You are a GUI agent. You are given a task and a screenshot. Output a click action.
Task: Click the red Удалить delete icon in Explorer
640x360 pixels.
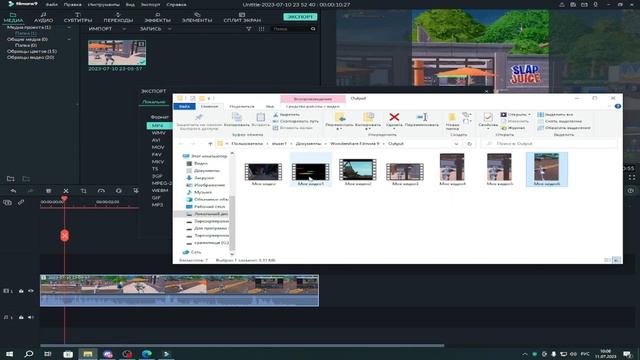tap(394, 118)
